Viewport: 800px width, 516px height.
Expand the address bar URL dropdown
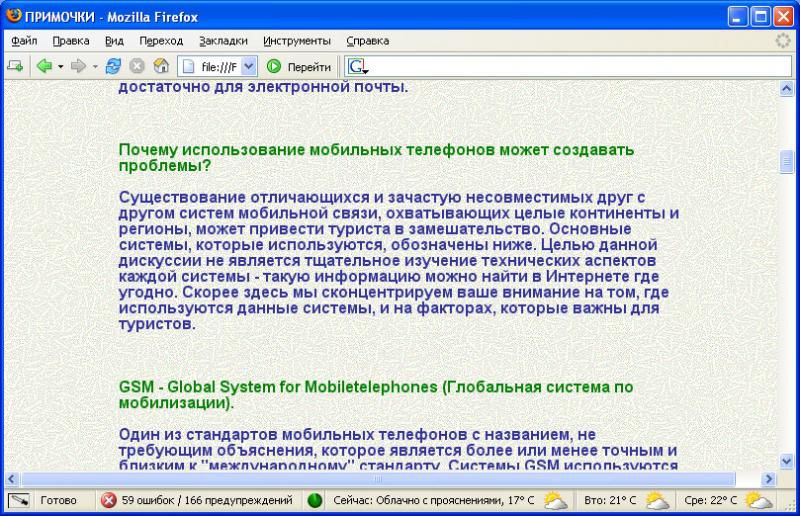click(x=248, y=66)
